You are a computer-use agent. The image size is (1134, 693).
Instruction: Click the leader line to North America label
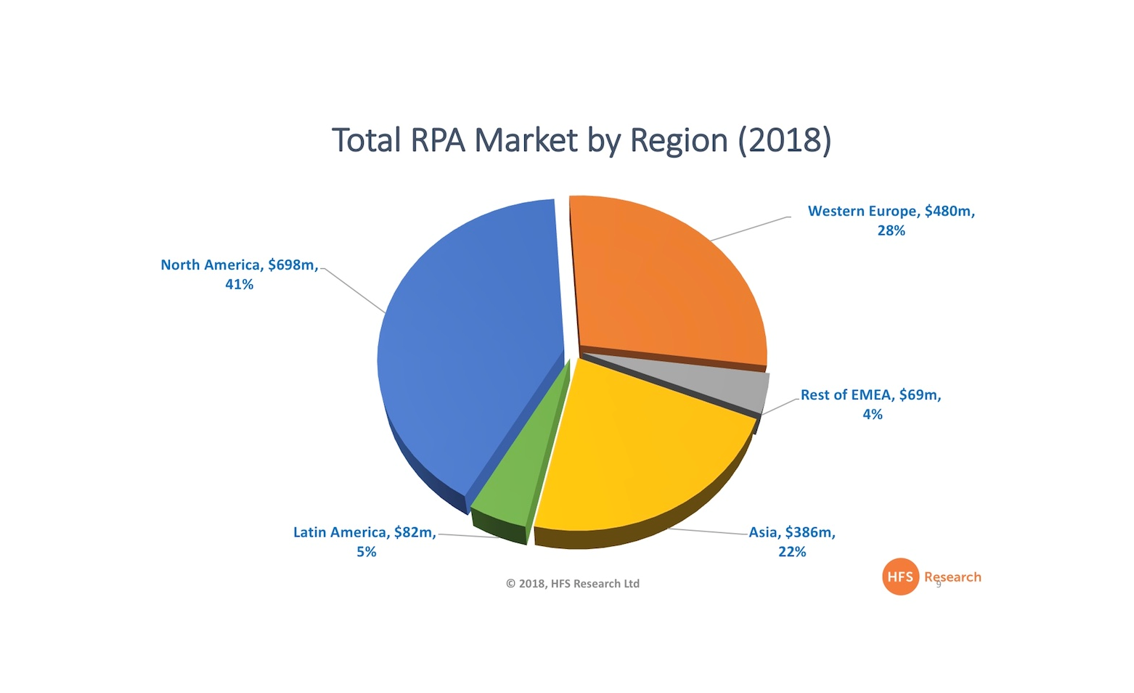(352, 290)
